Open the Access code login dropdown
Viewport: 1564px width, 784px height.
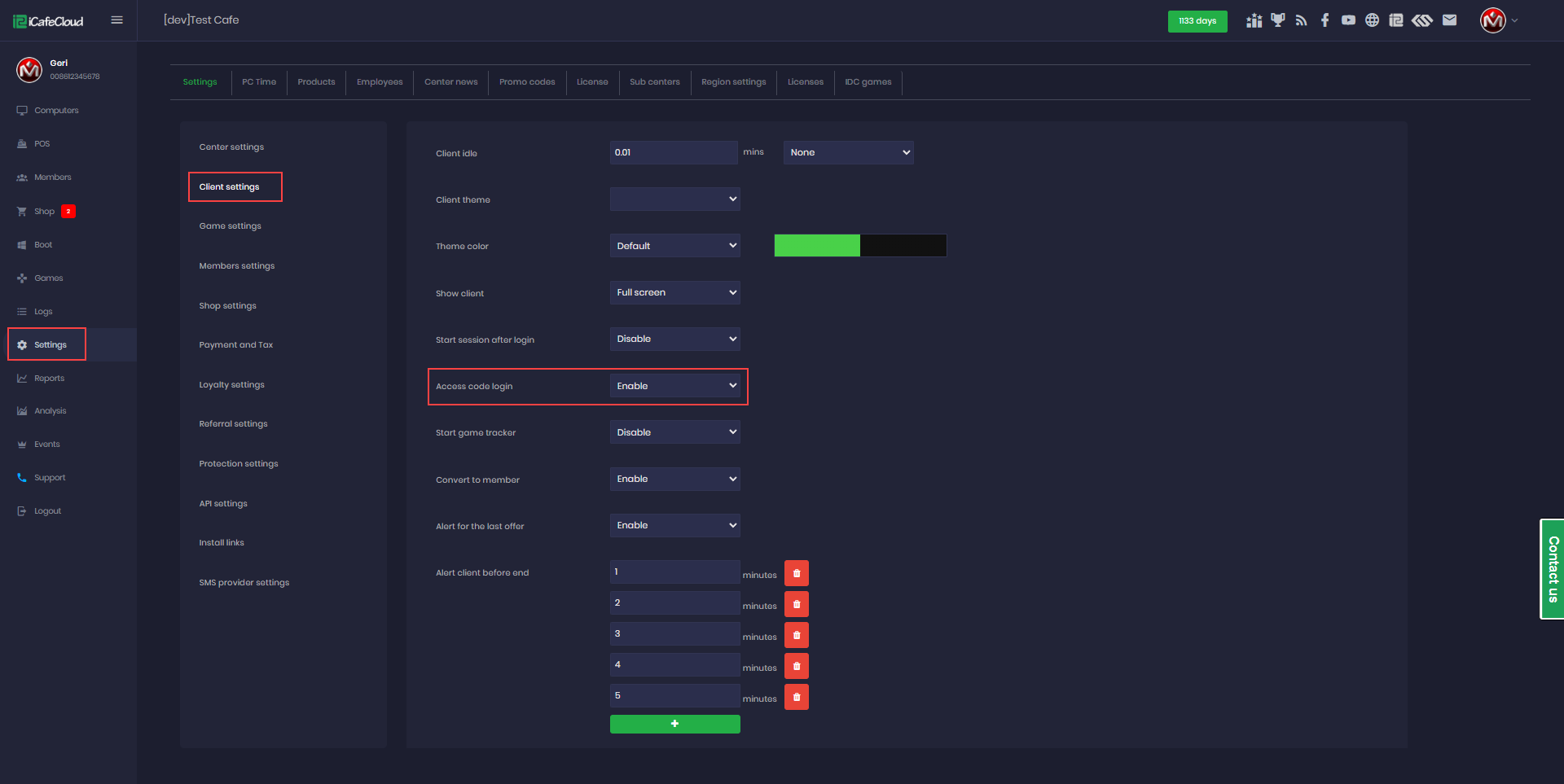[x=674, y=386]
